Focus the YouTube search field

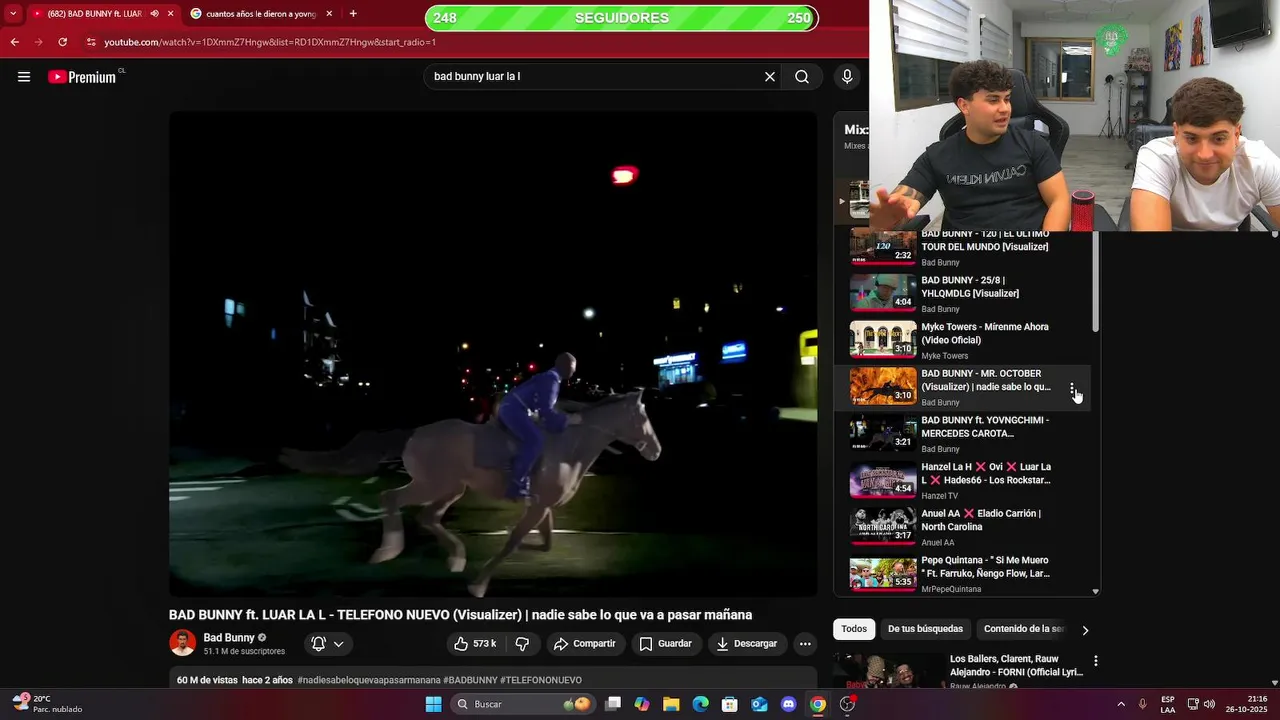tap(595, 77)
